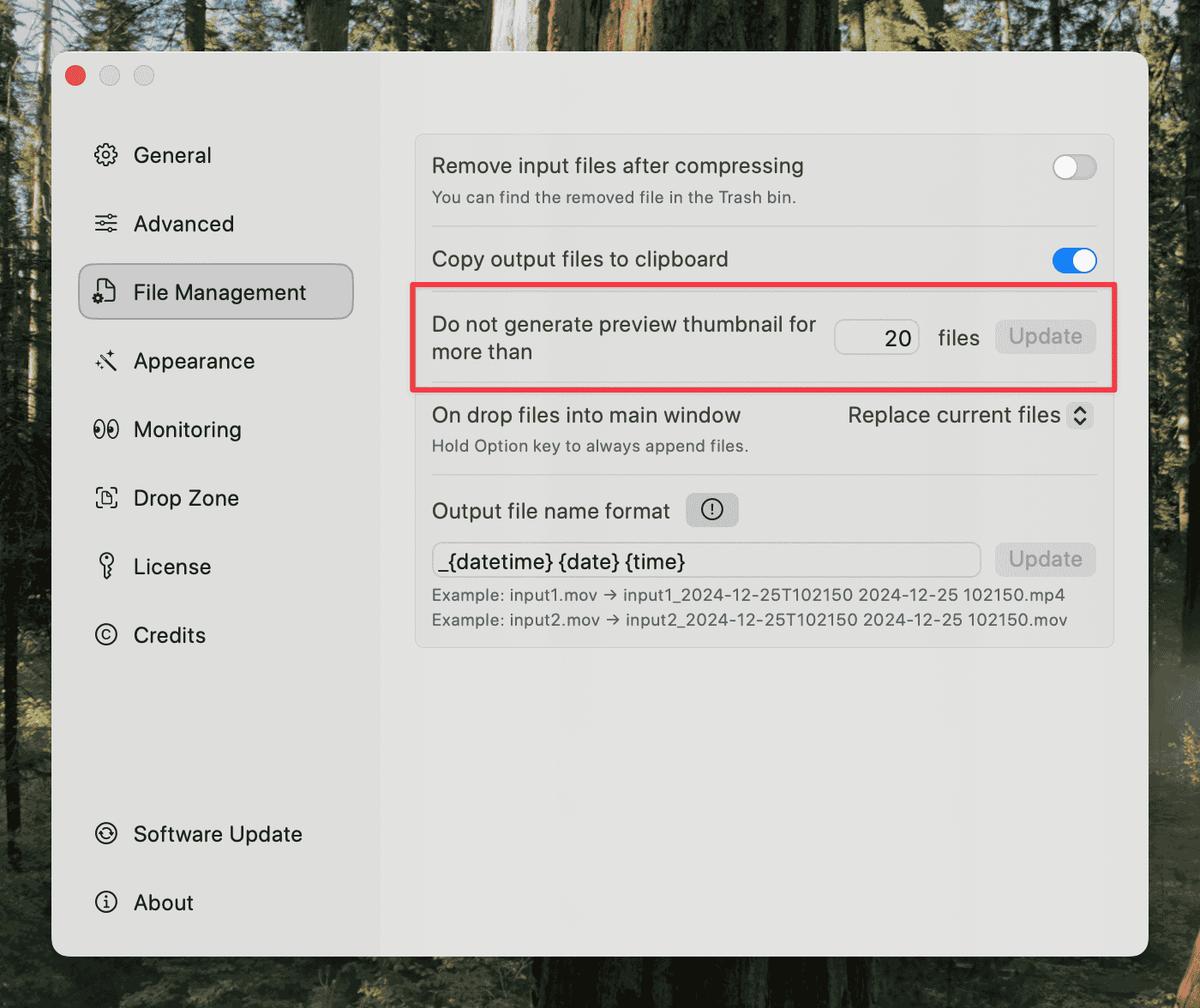Image resolution: width=1200 pixels, height=1008 pixels.
Task: Open the About section
Action: point(163,903)
